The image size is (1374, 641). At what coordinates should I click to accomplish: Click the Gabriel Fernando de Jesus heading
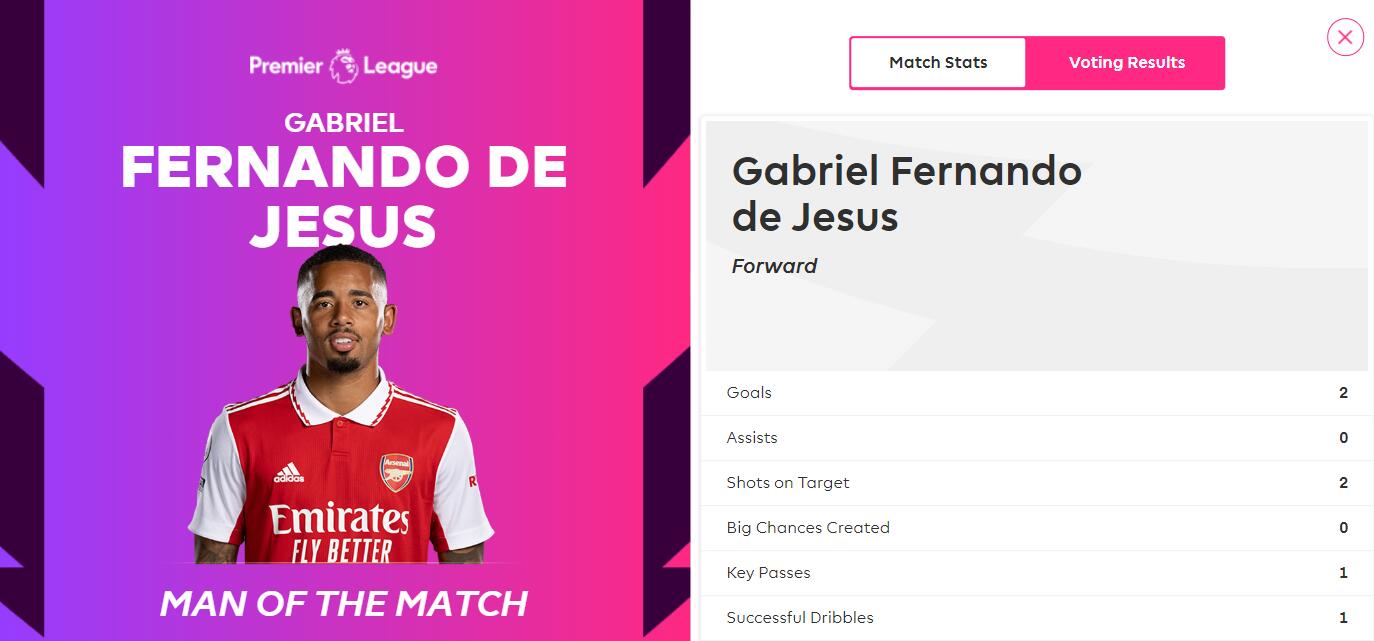(906, 194)
